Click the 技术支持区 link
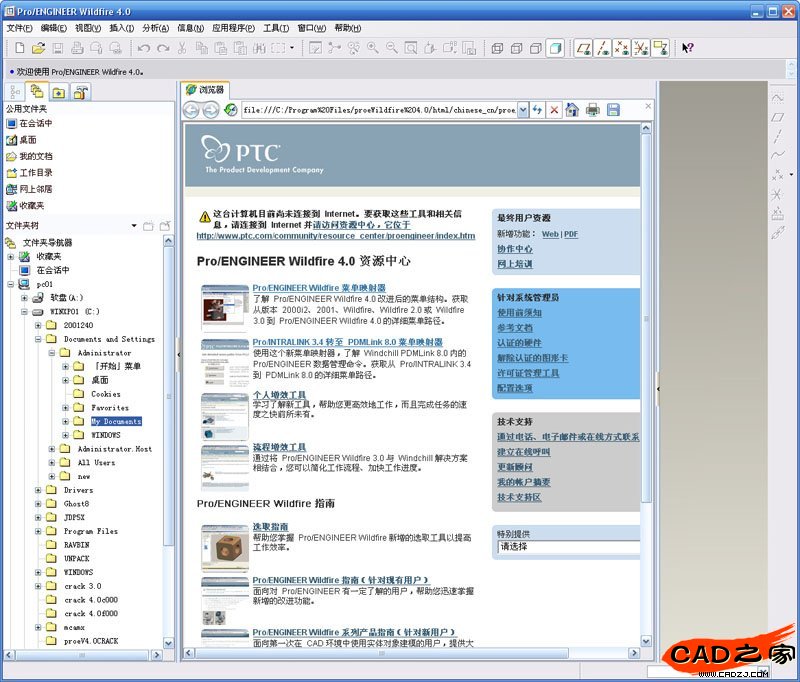800x682 pixels. (519, 497)
